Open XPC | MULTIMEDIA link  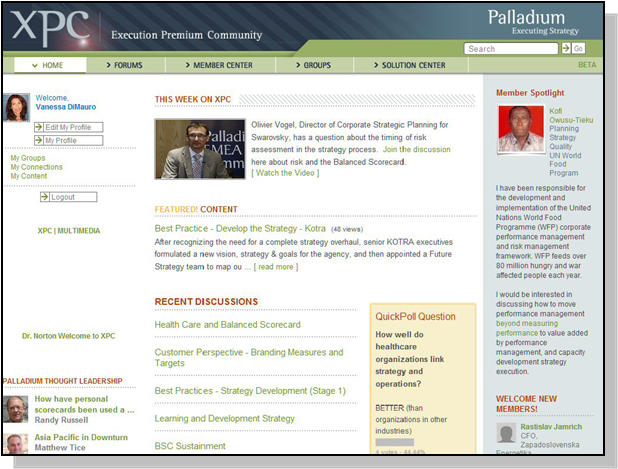point(69,231)
